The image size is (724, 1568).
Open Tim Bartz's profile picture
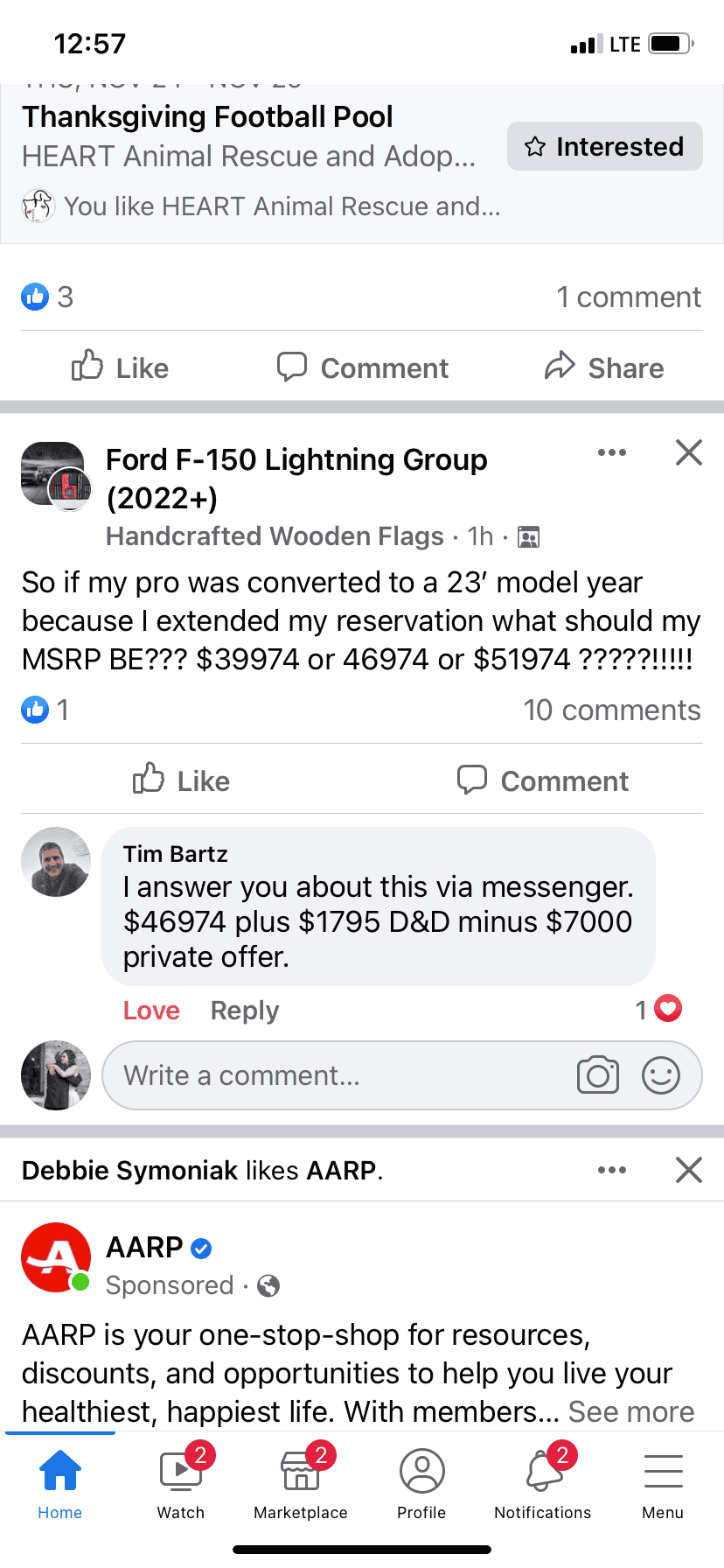[56, 862]
